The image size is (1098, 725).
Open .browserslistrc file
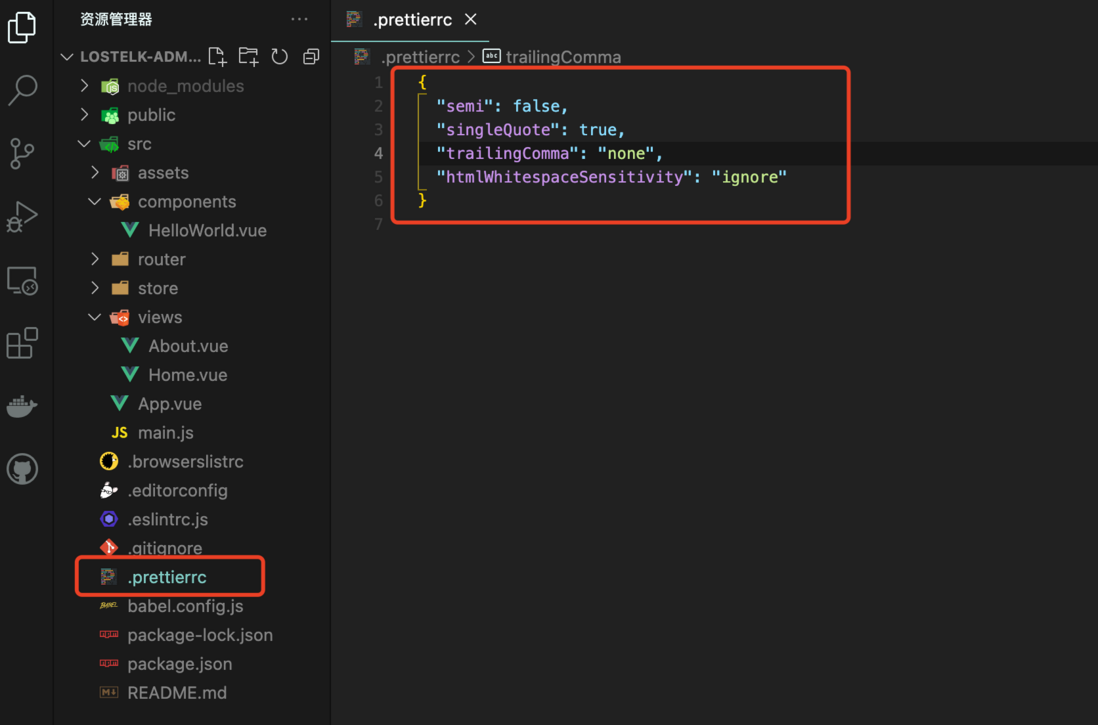tap(186, 462)
